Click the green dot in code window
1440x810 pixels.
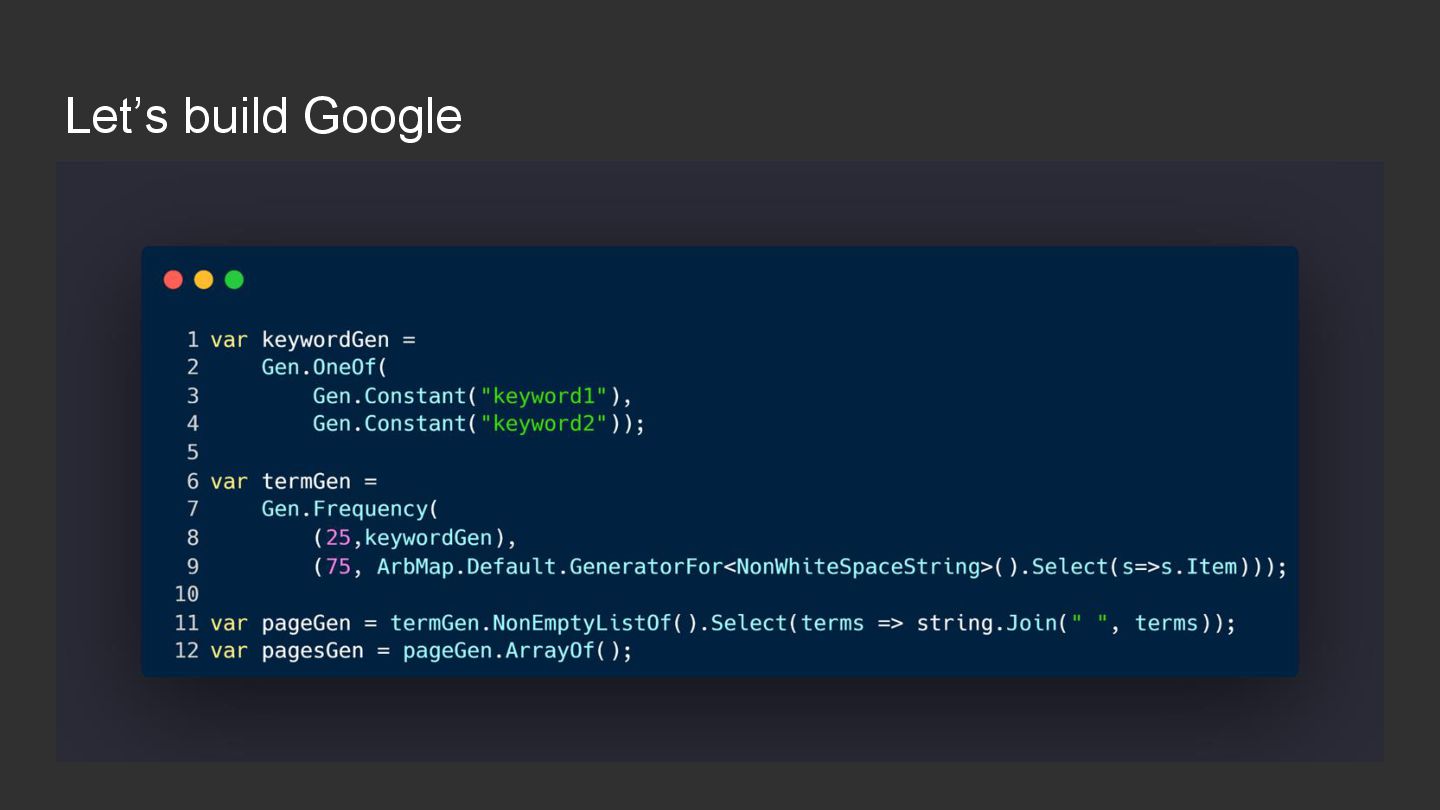(x=234, y=280)
